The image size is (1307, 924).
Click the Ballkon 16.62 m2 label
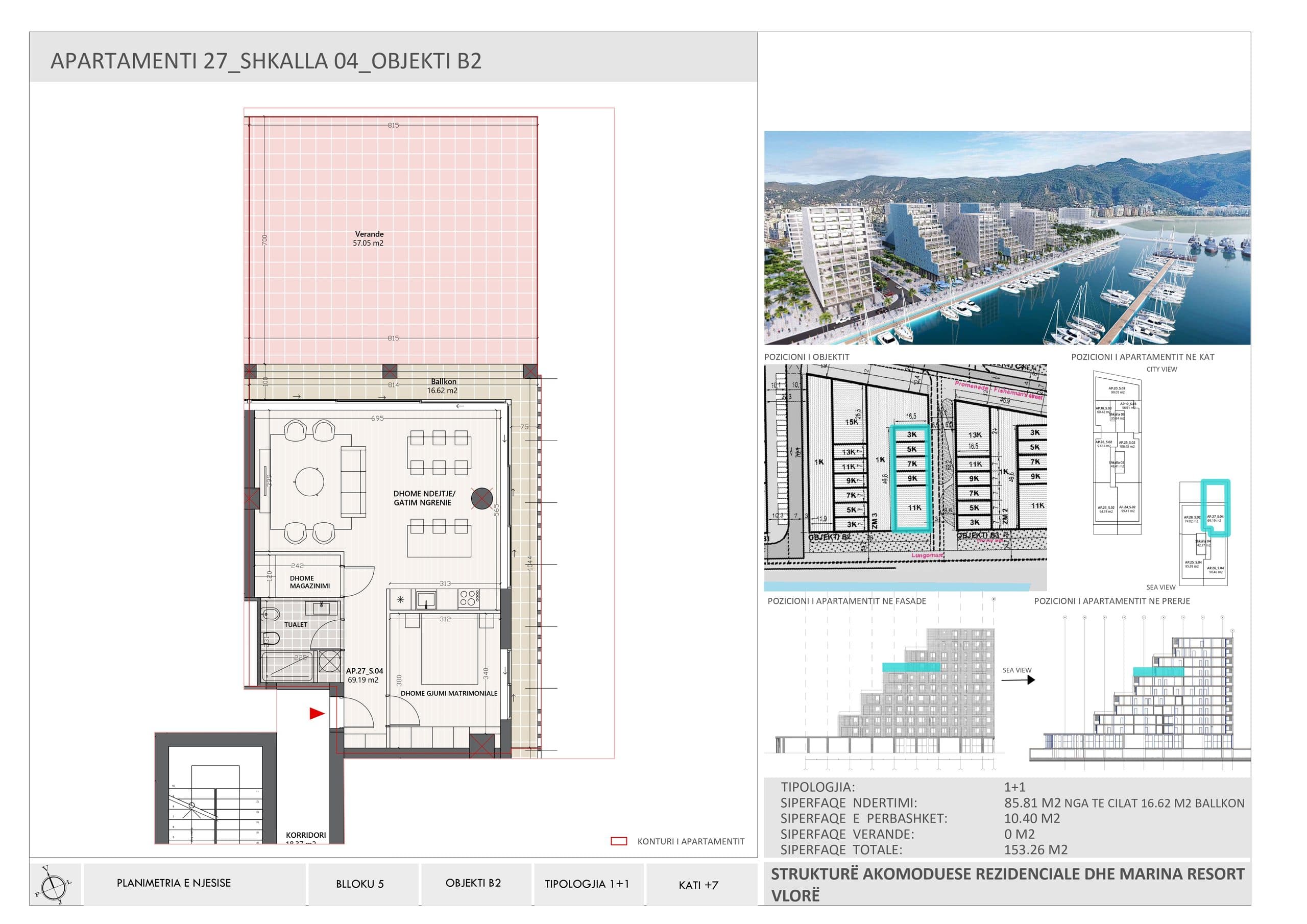pyautogui.click(x=443, y=386)
